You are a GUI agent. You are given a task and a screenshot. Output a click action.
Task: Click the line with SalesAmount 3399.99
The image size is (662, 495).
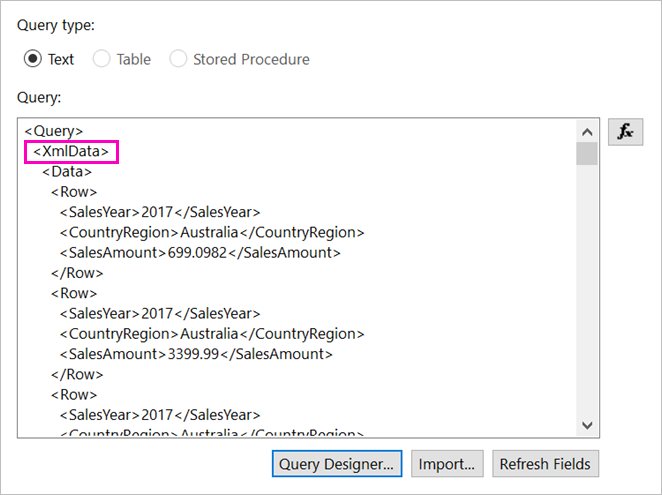pyautogui.click(x=196, y=354)
